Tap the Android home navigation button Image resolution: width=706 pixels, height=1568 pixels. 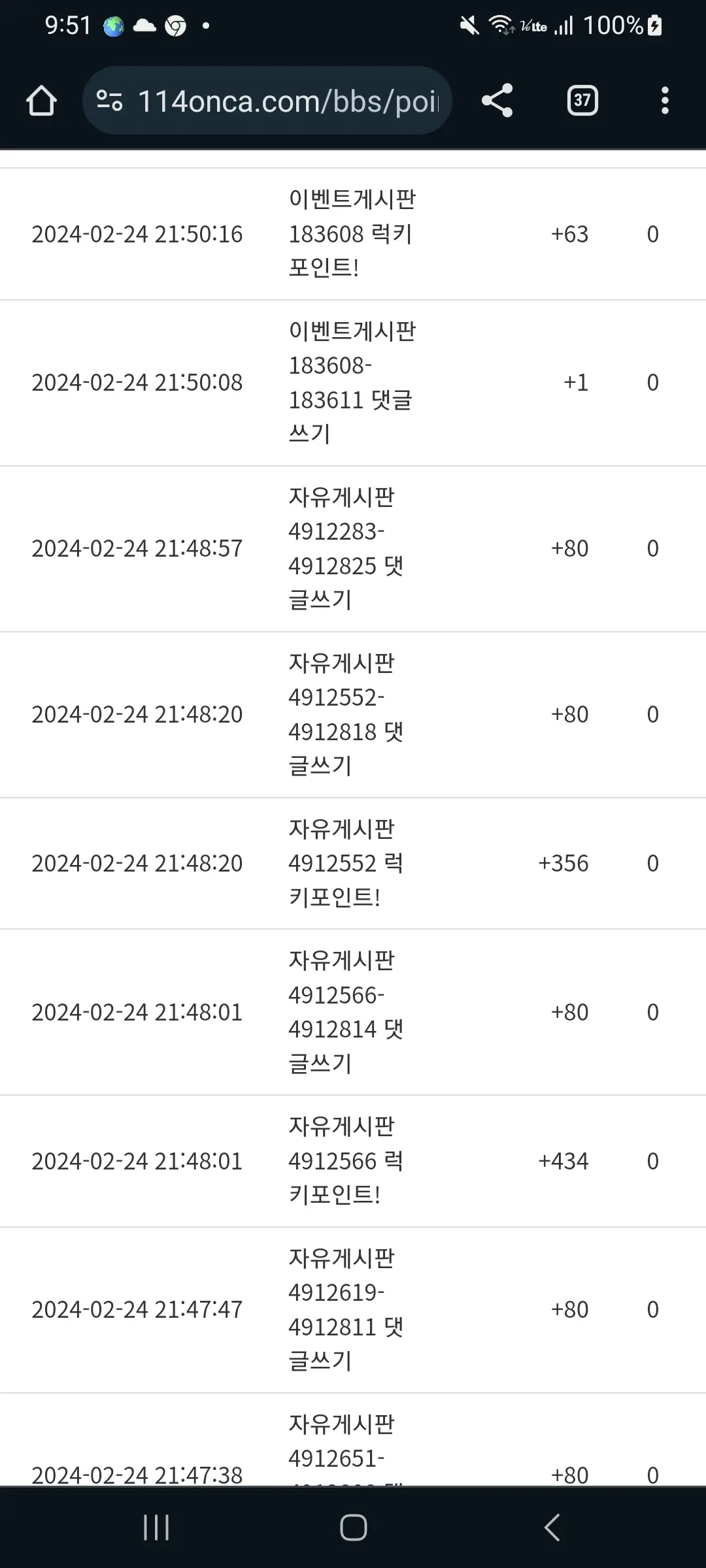(x=353, y=1527)
